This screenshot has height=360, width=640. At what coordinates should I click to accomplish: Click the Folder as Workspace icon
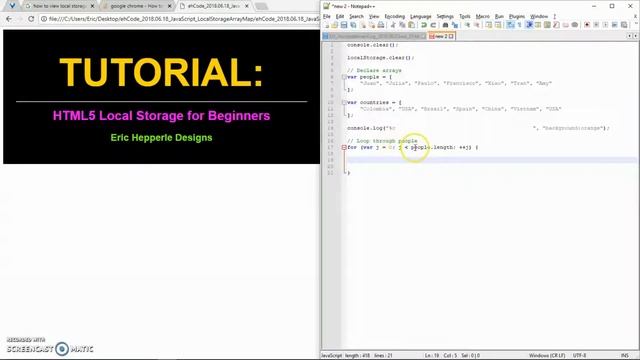565,25
